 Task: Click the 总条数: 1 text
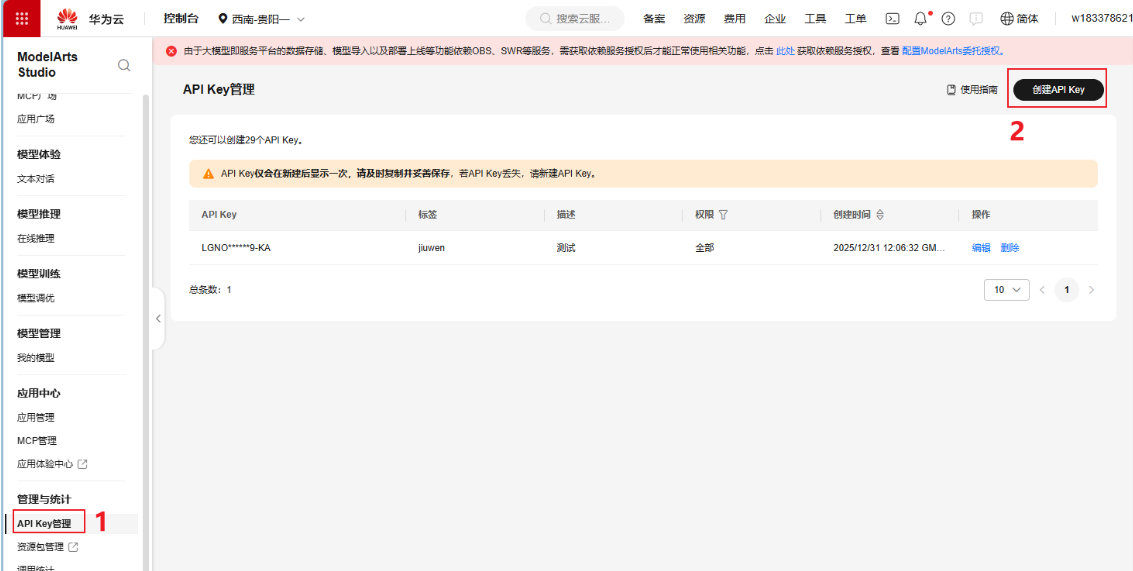210,290
